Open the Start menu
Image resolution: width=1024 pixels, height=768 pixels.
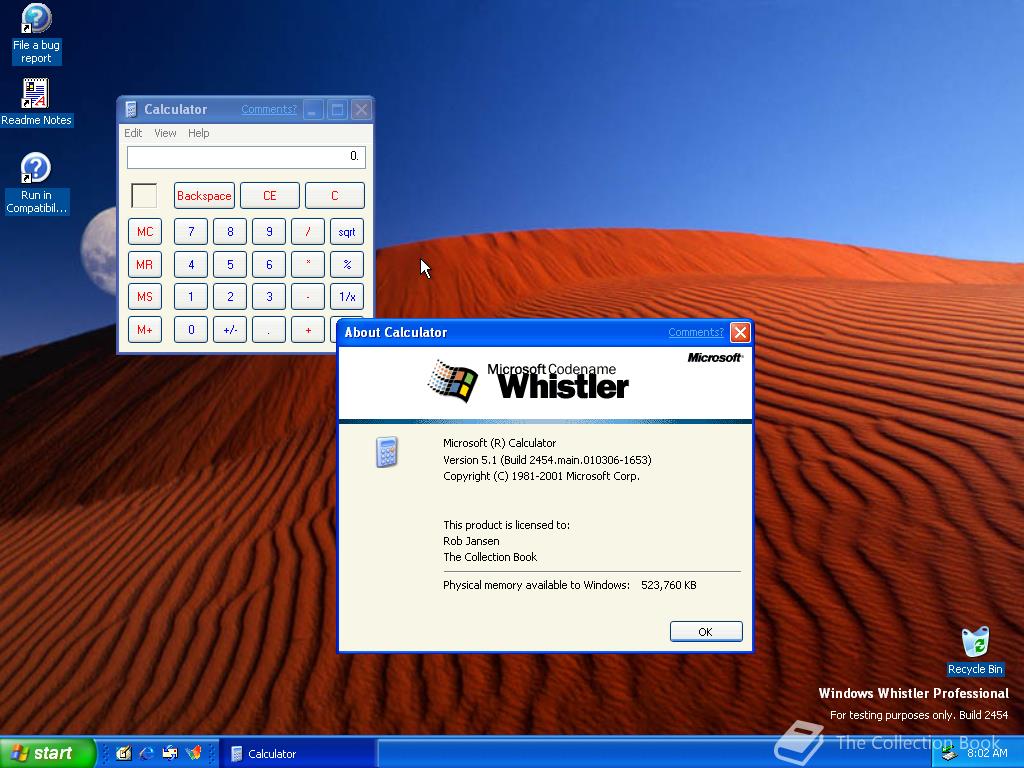tap(48, 753)
